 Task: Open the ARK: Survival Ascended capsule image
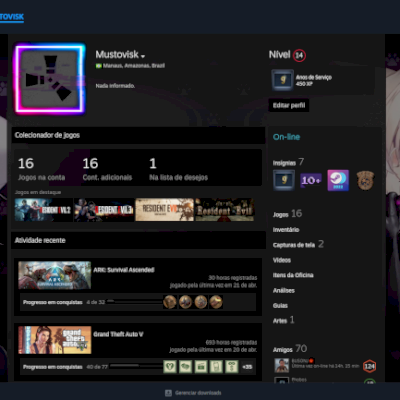tap(54, 275)
